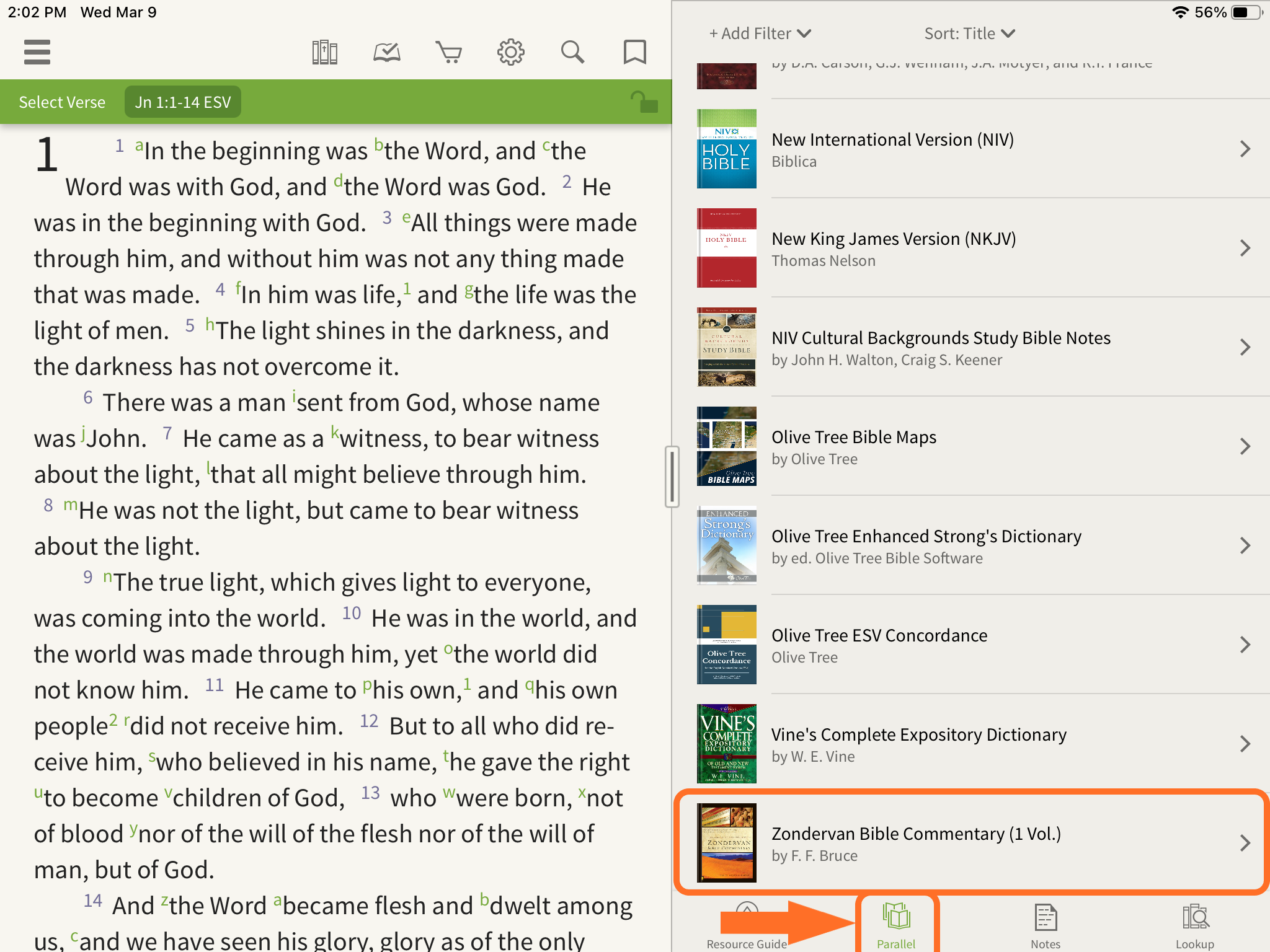This screenshot has width=1270, height=952.
Task: Expand the NKJV row chevron
Action: coord(1245,248)
